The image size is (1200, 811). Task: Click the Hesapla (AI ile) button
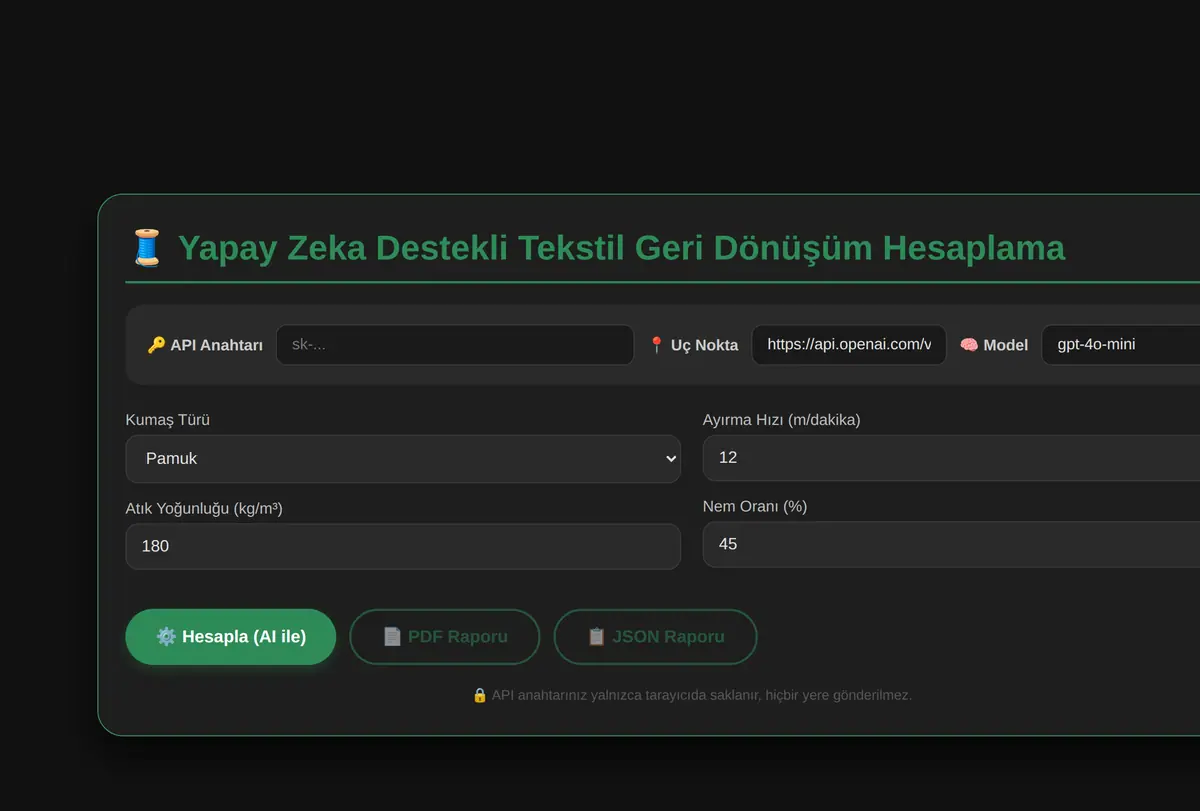231,637
